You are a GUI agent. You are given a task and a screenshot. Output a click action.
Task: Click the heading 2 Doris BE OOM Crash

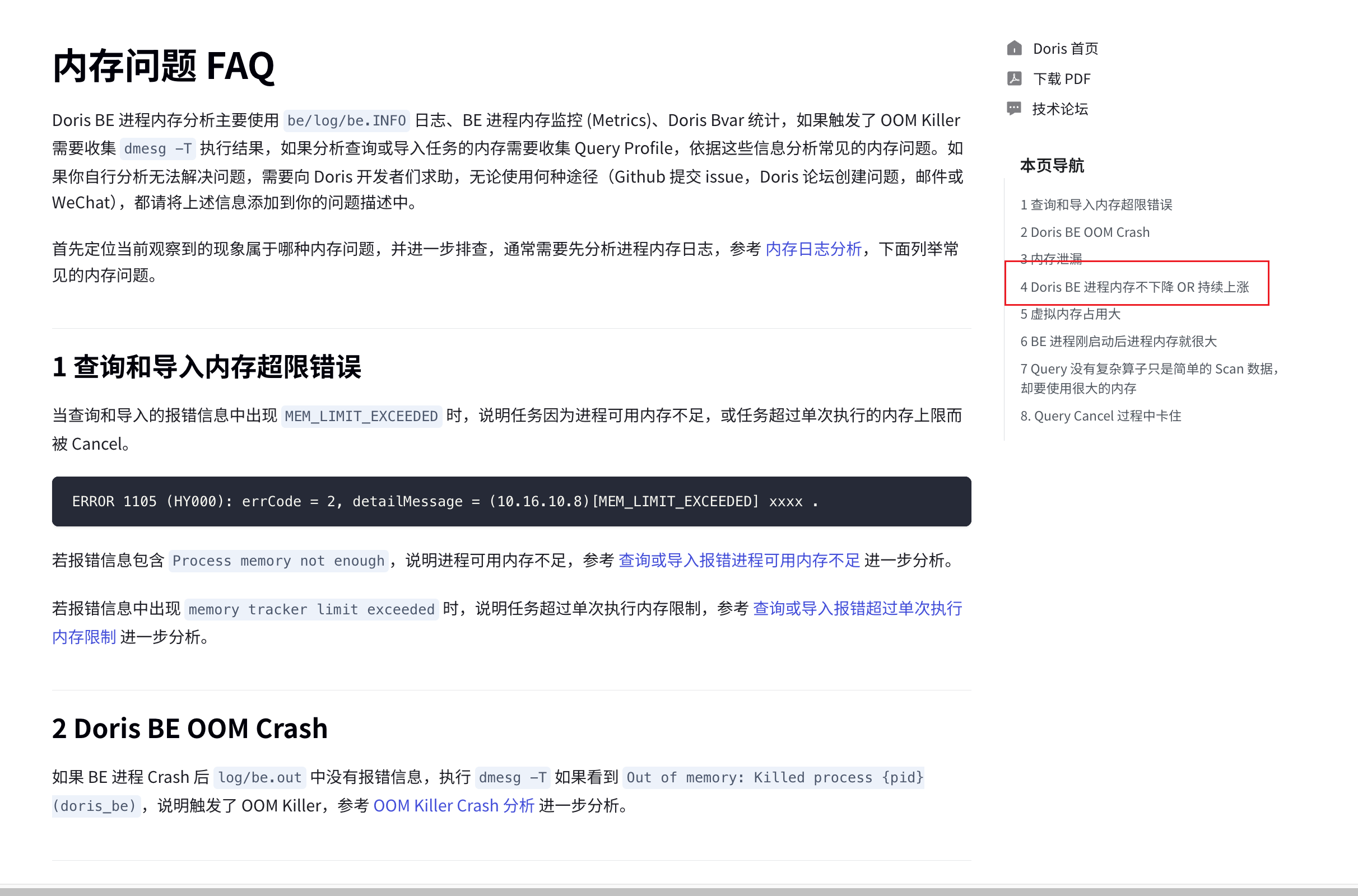click(190, 728)
